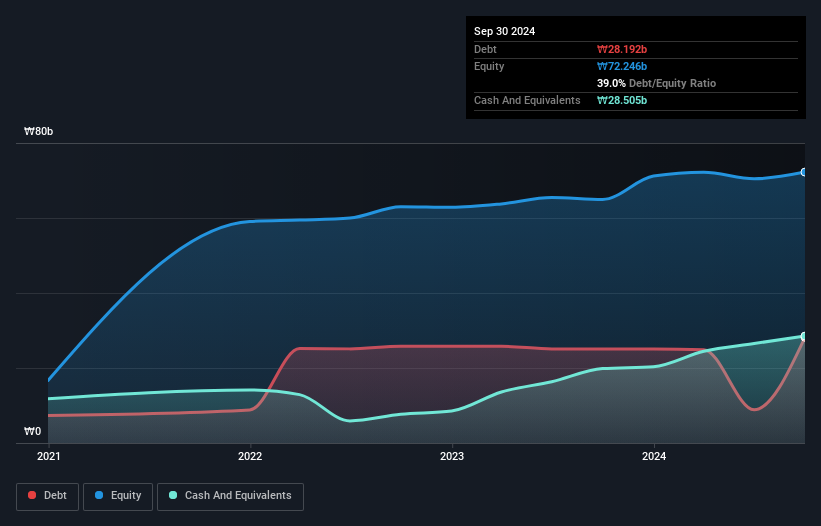Select the 2024 x-axis label
Viewport: 821px width, 526px height.
click(x=654, y=456)
